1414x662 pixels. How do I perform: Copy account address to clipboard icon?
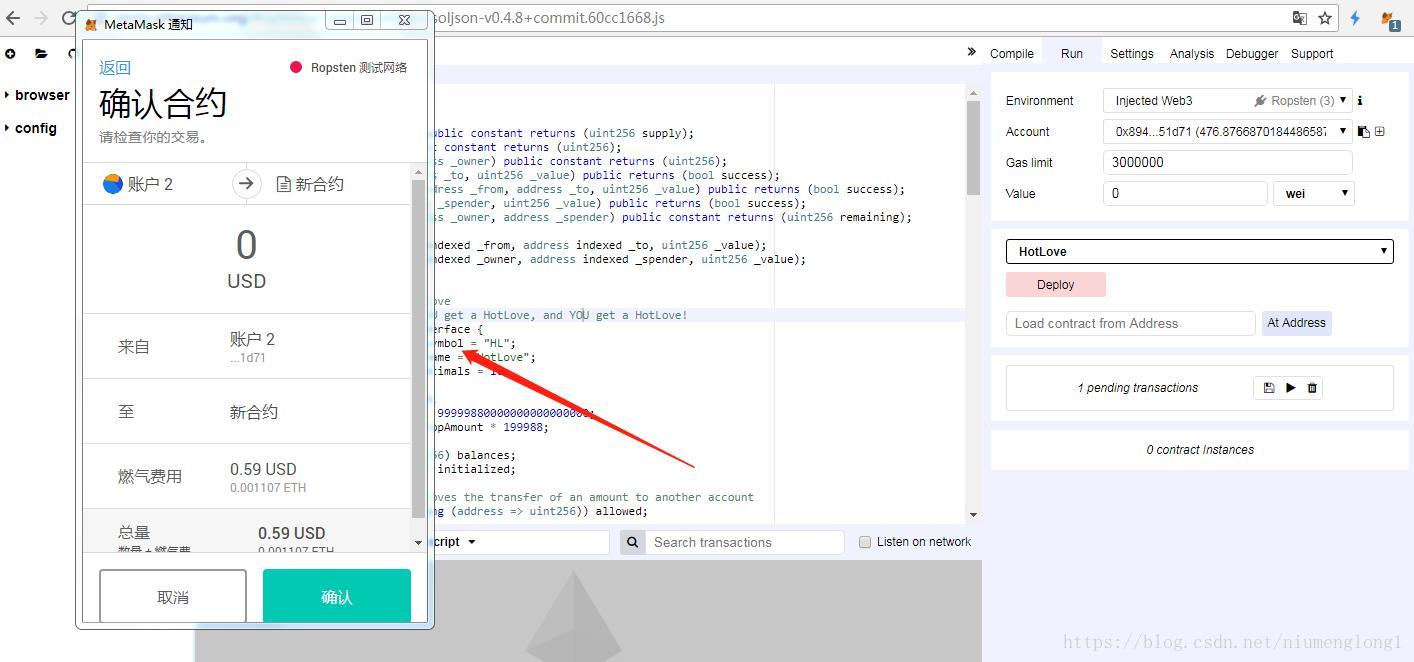pyautogui.click(x=1363, y=132)
